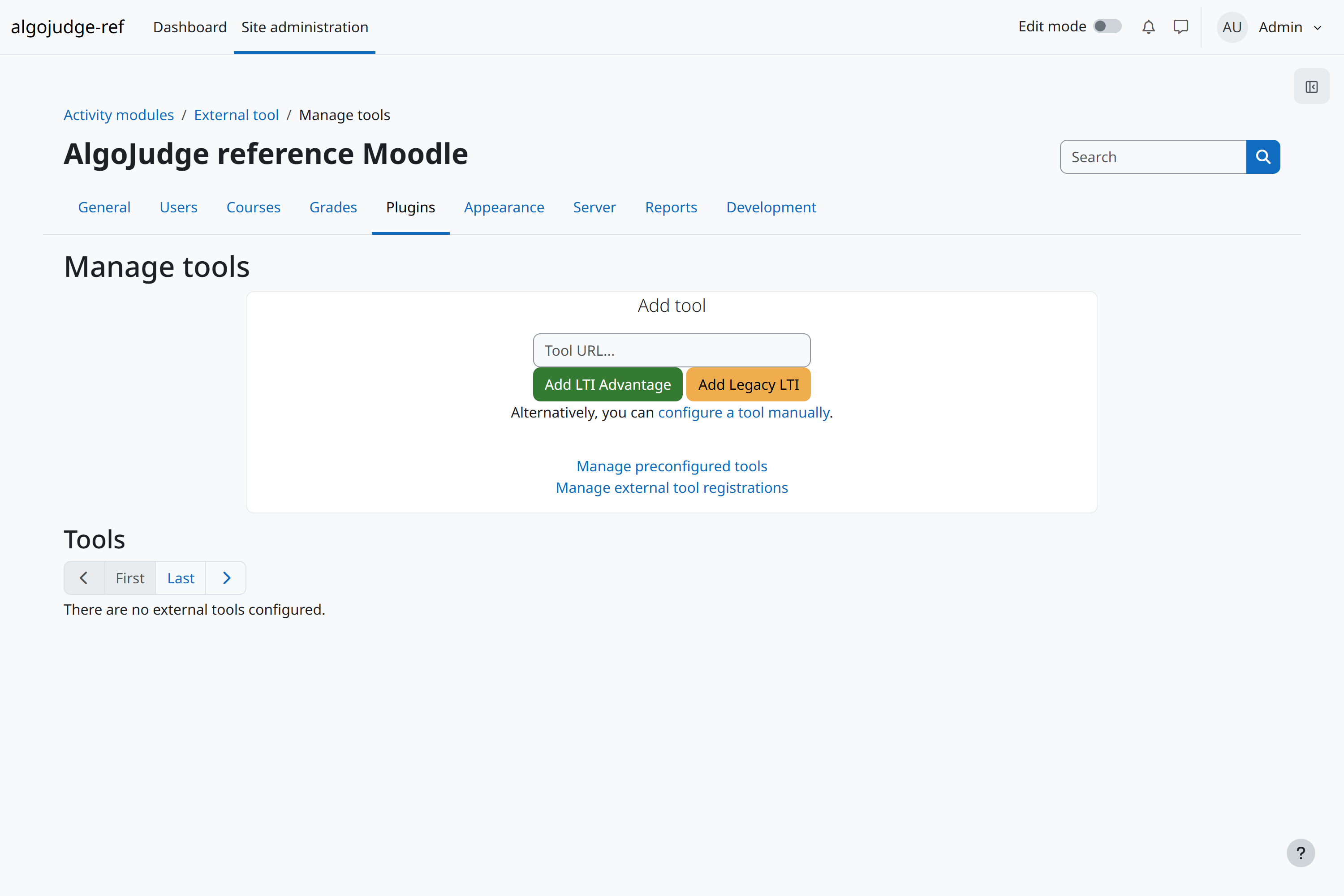
Task: Go to the algojudge-ref site home link
Action: coord(68,27)
